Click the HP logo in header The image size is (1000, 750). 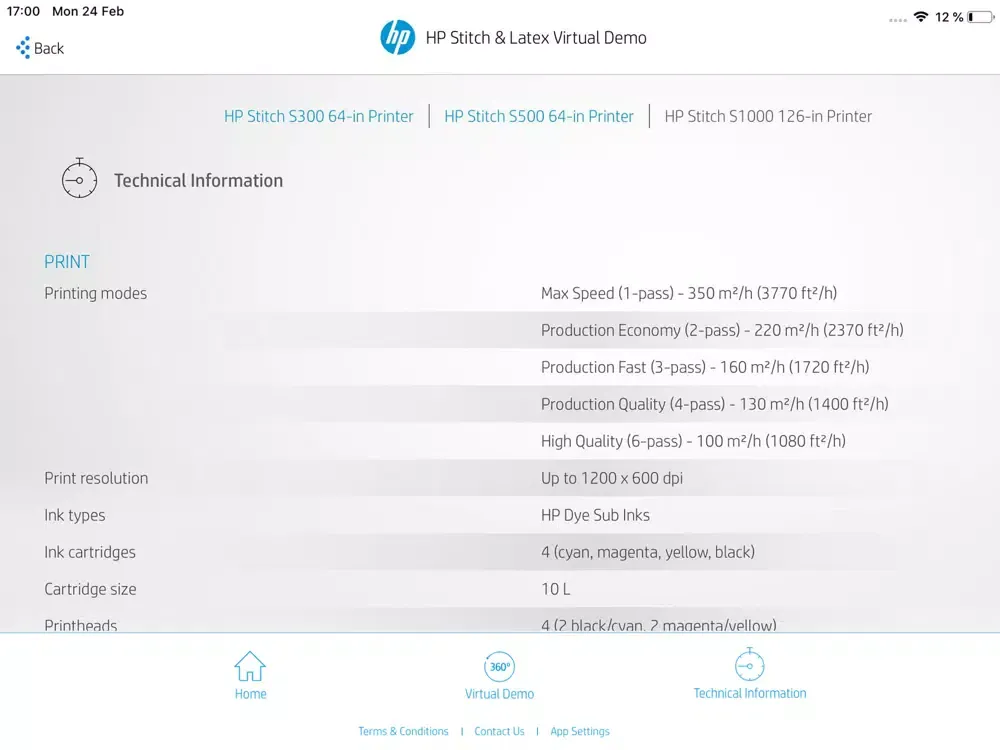coord(397,37)
